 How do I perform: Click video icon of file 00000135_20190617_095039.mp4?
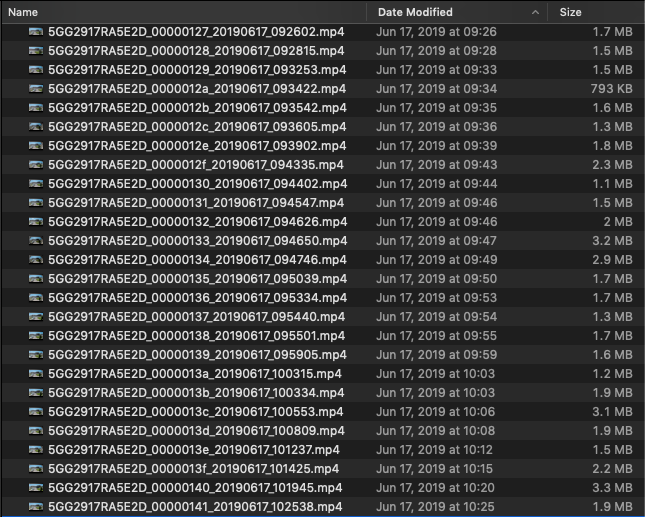pos(36,278)
